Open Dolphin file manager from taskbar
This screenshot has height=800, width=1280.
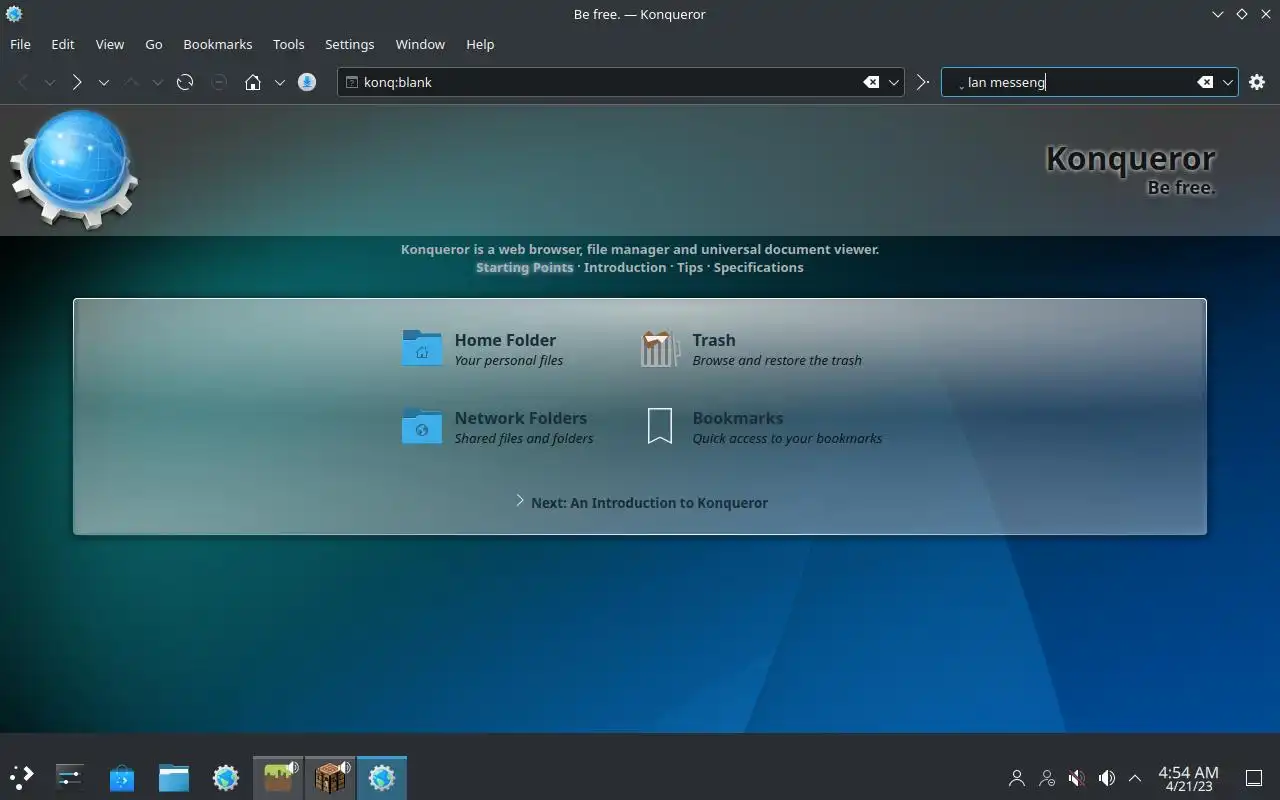click(174, 777)
